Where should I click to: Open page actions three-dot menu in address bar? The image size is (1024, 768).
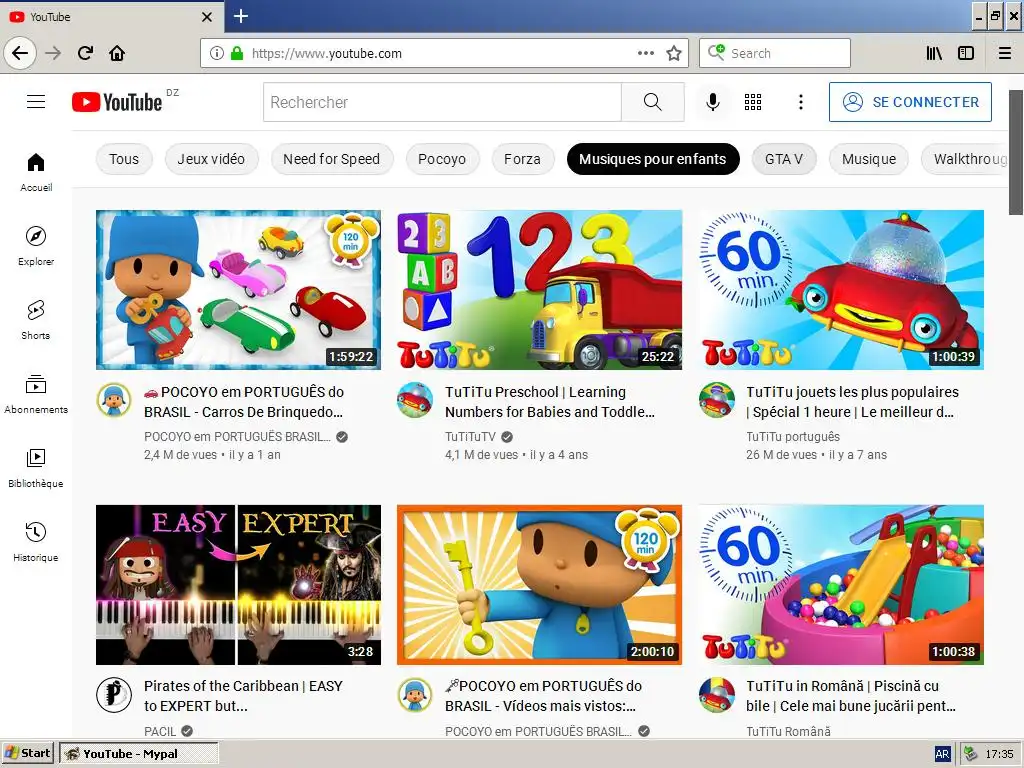tap(646, 53)
